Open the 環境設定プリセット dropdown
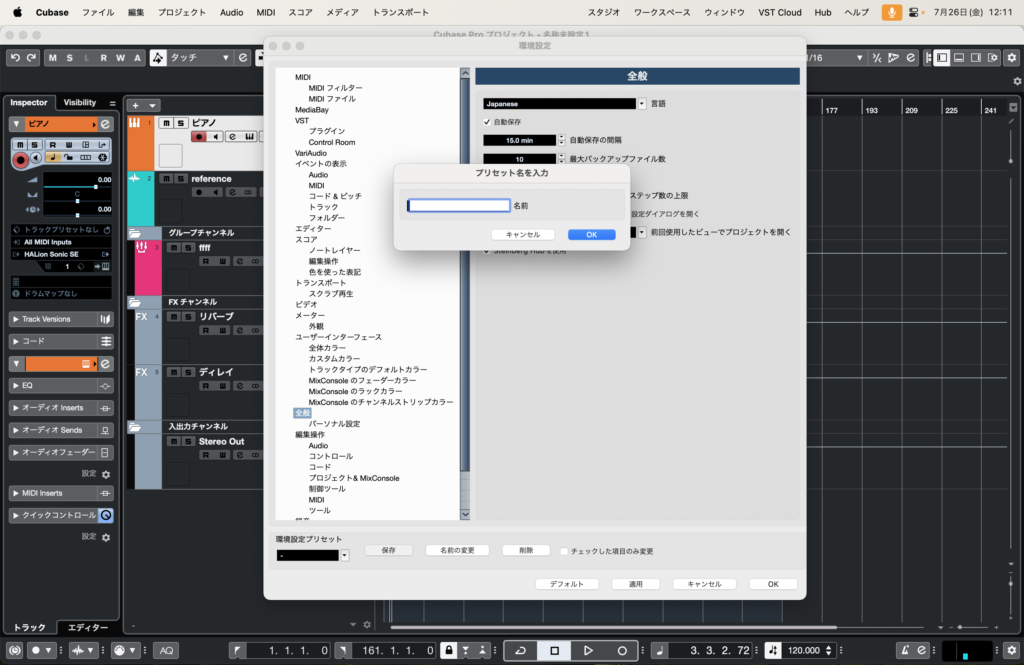The width and height of the screenshot is (1024, 665). [344, 555]
